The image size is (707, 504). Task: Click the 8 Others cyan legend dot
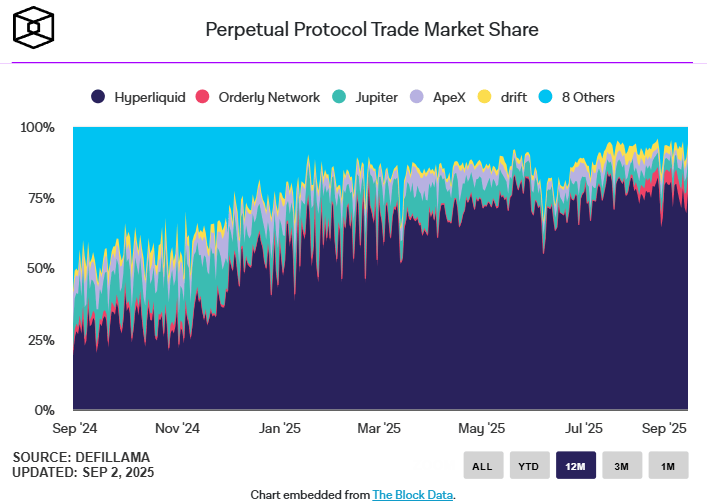tap(546, 96)
